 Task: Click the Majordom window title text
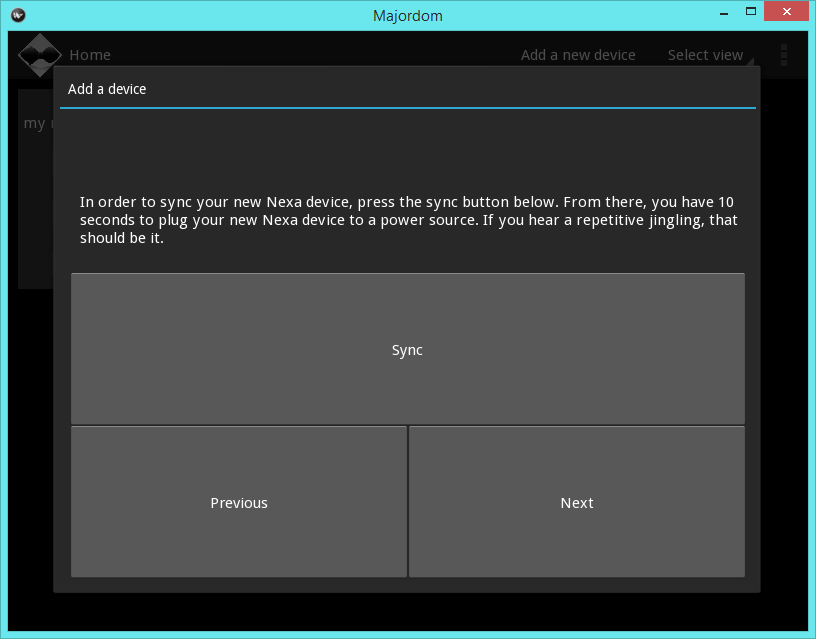tap(407, 15)
